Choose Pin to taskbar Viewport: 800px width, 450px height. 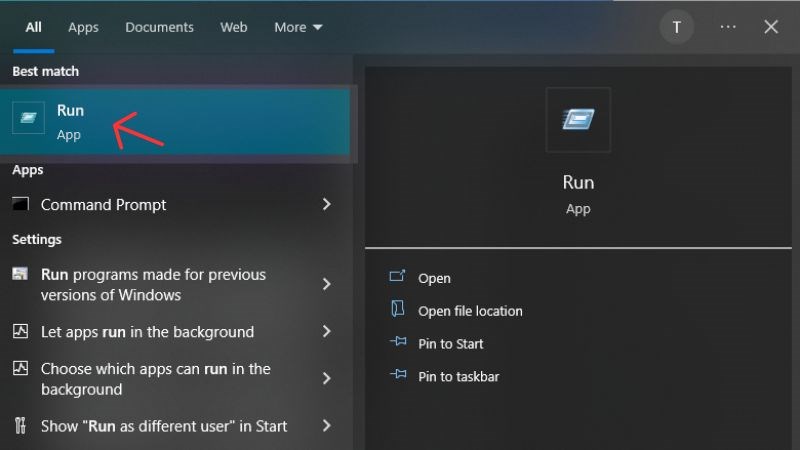tap(459, 377)
